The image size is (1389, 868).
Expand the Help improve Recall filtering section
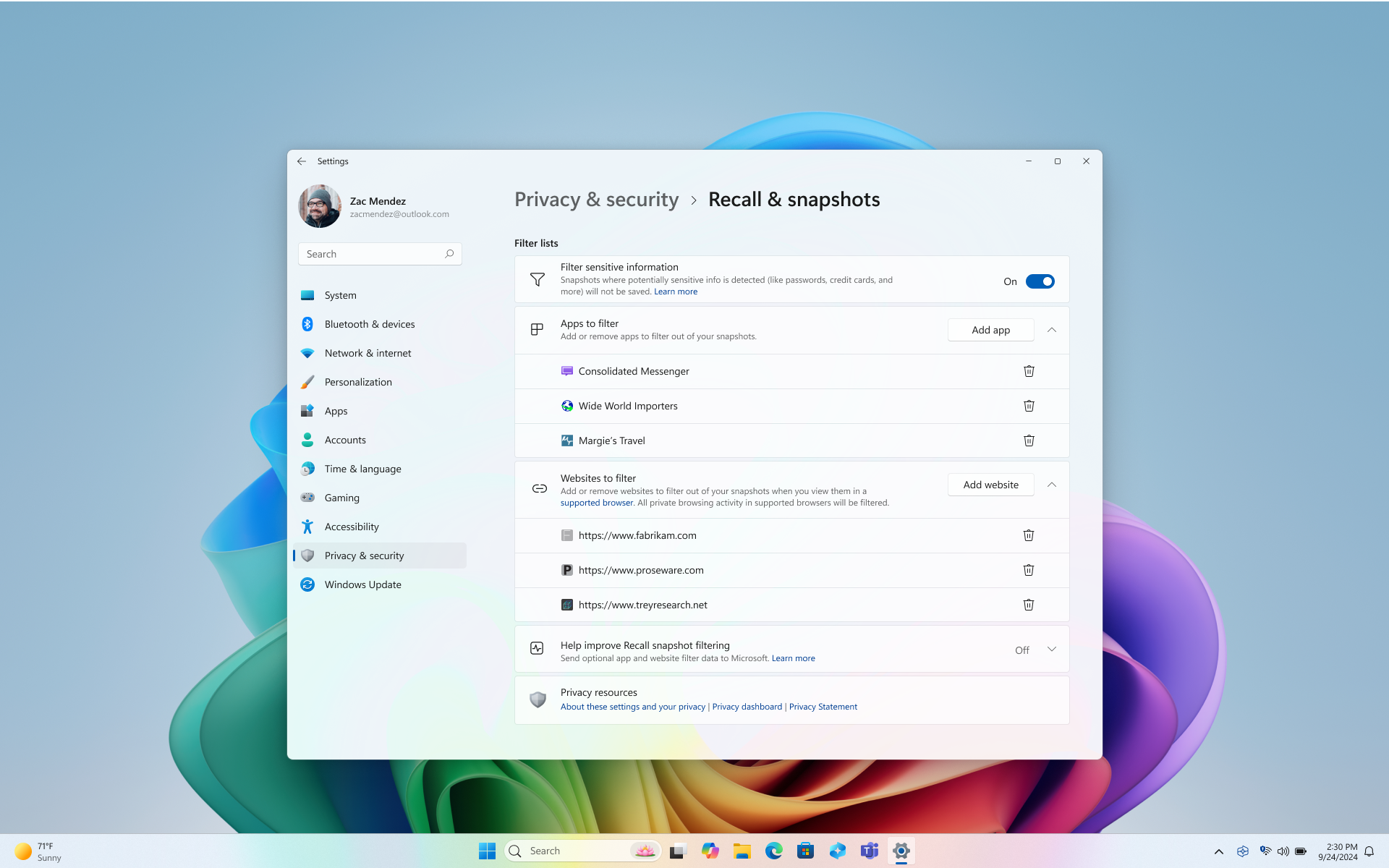click(x=1052, y=650)
